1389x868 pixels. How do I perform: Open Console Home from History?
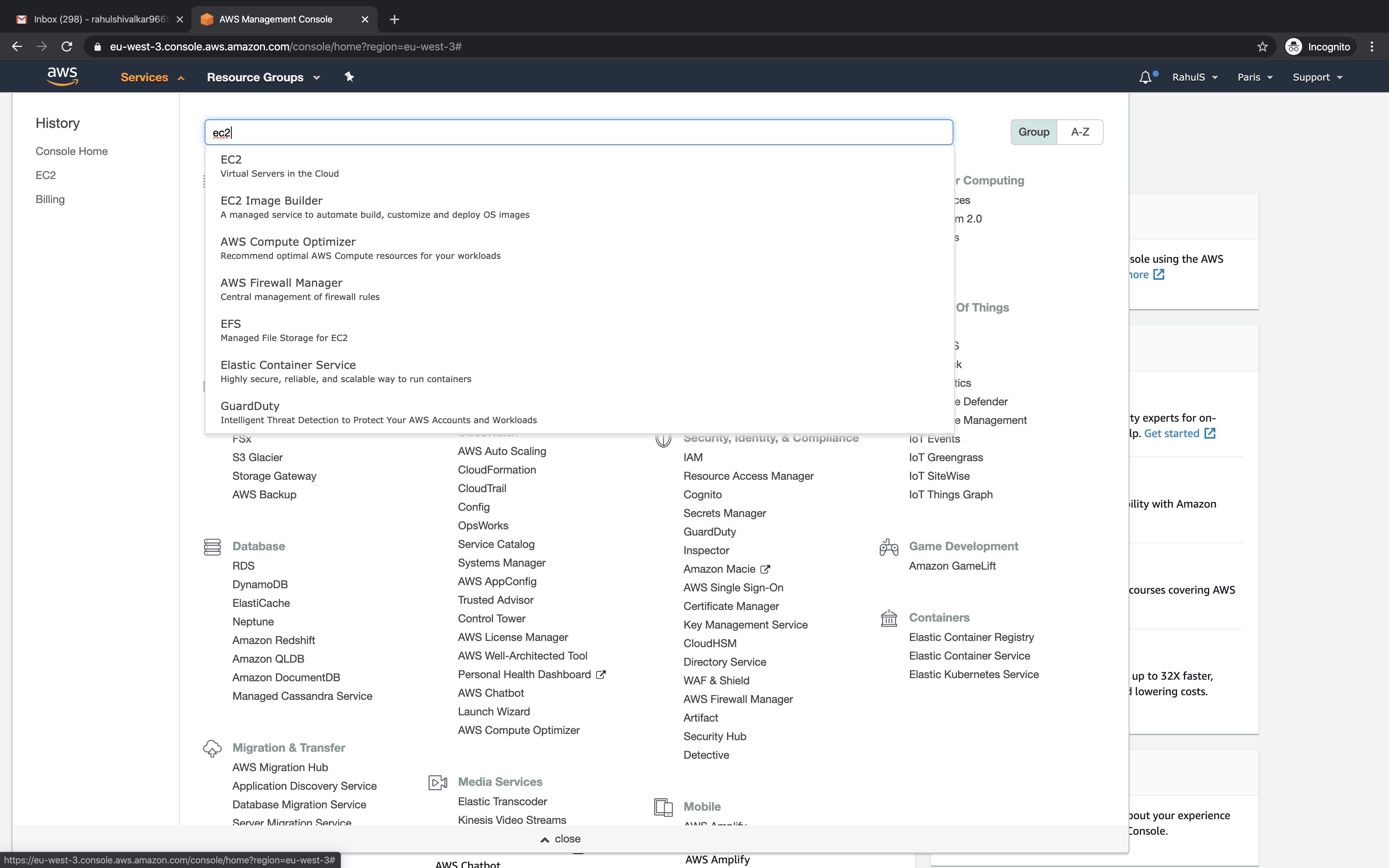tap(71, 151)
